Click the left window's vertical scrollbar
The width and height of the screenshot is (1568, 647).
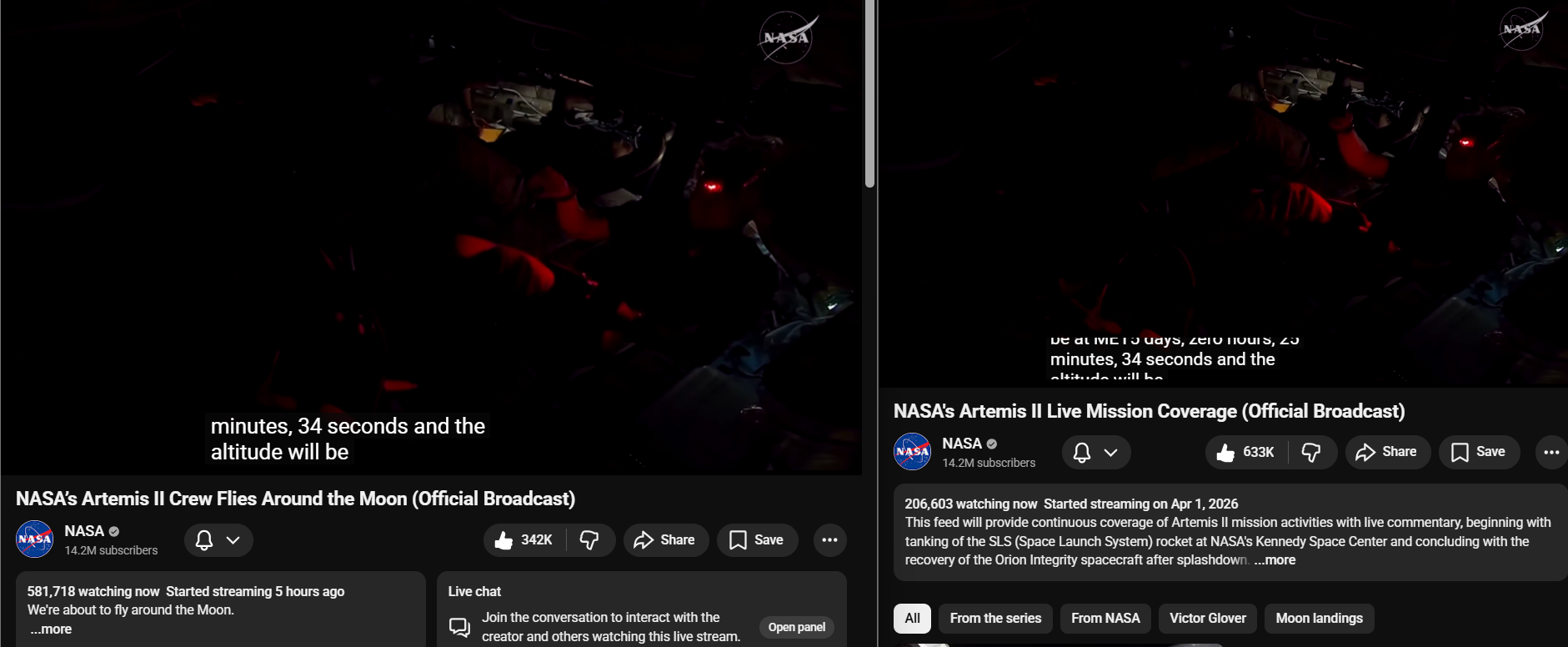click(x=869, y=93)
